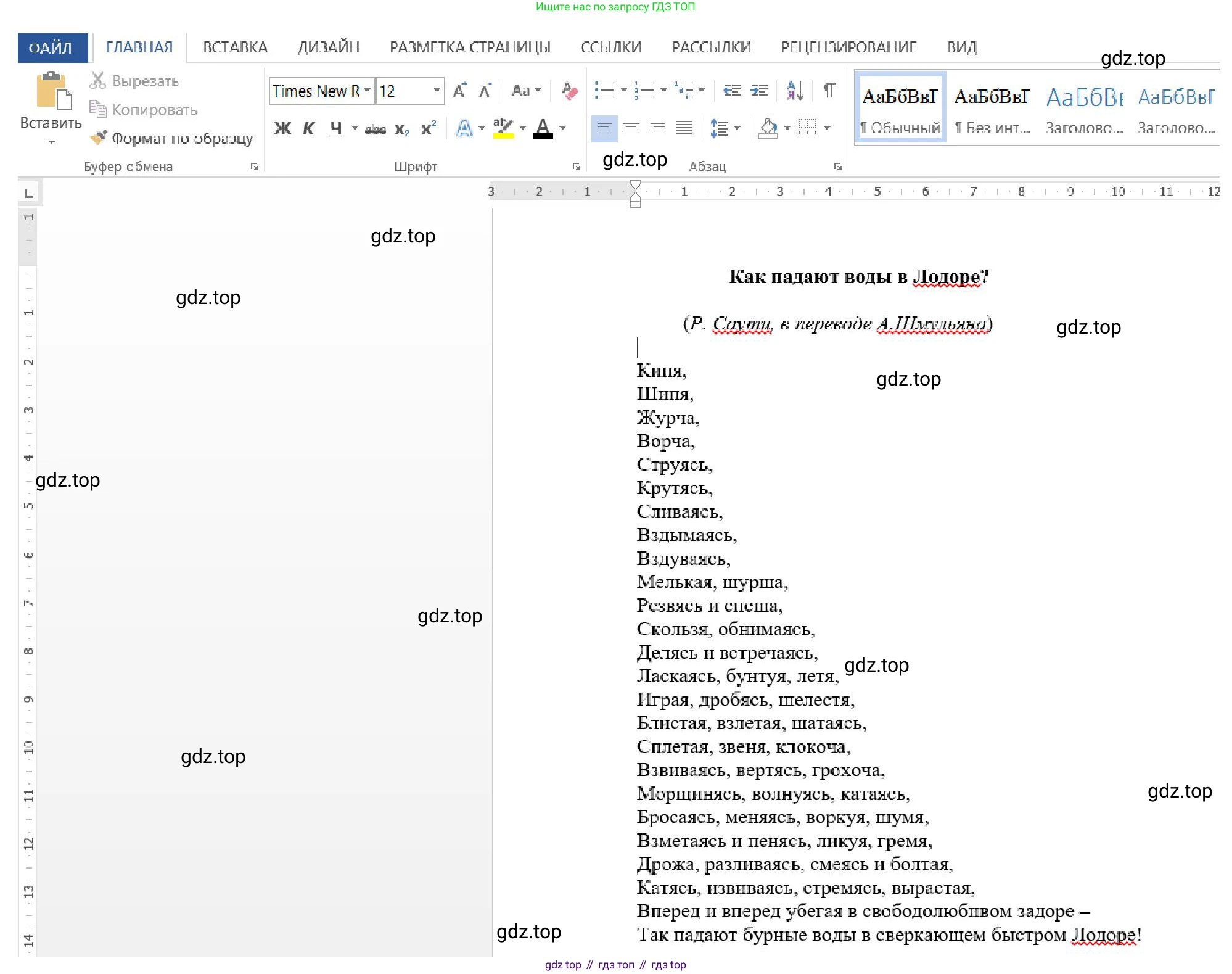Screen dimensions: 1232x974
Task: Switch to the ВСТАВКА tab
Action: (x=236, y=47)
